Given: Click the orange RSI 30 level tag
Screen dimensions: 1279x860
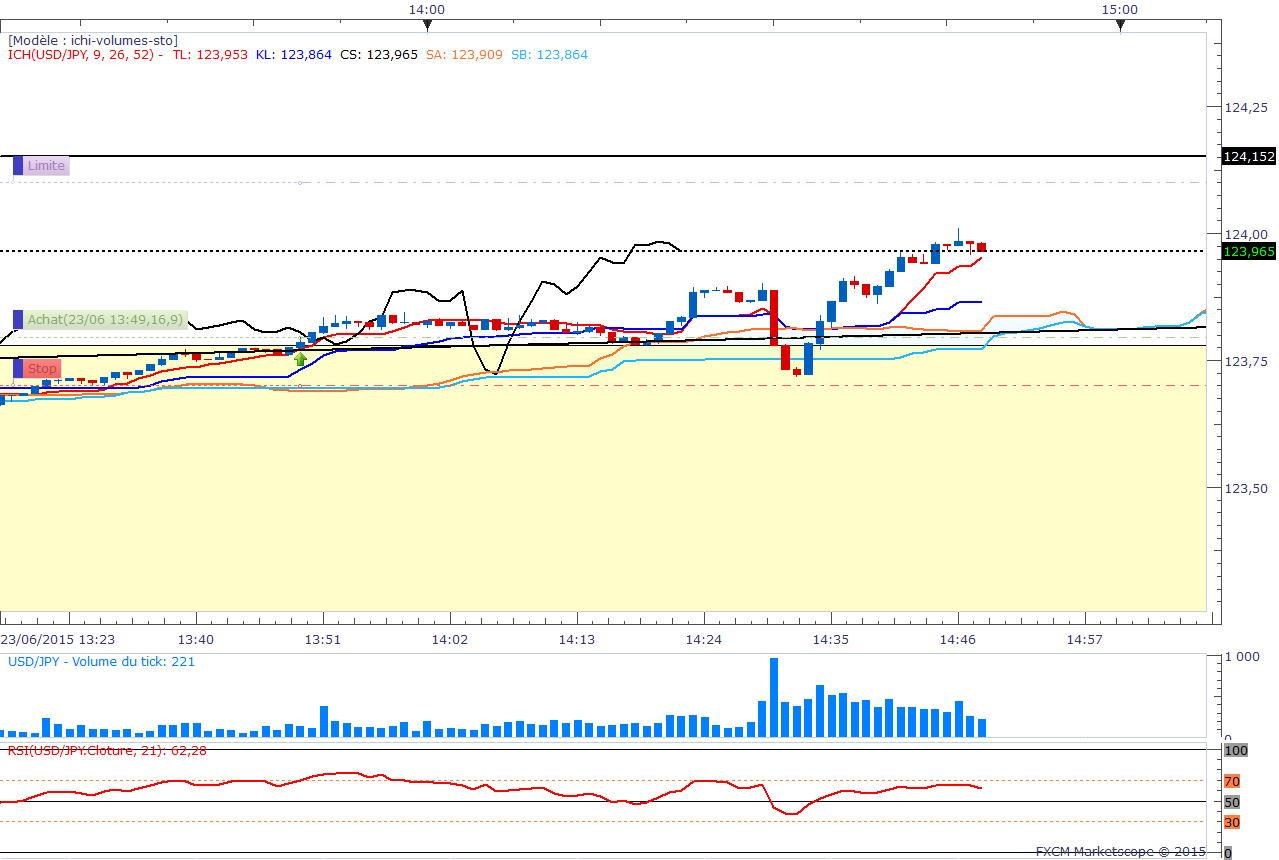Looking at the screenshot, I should point(1232,822).
